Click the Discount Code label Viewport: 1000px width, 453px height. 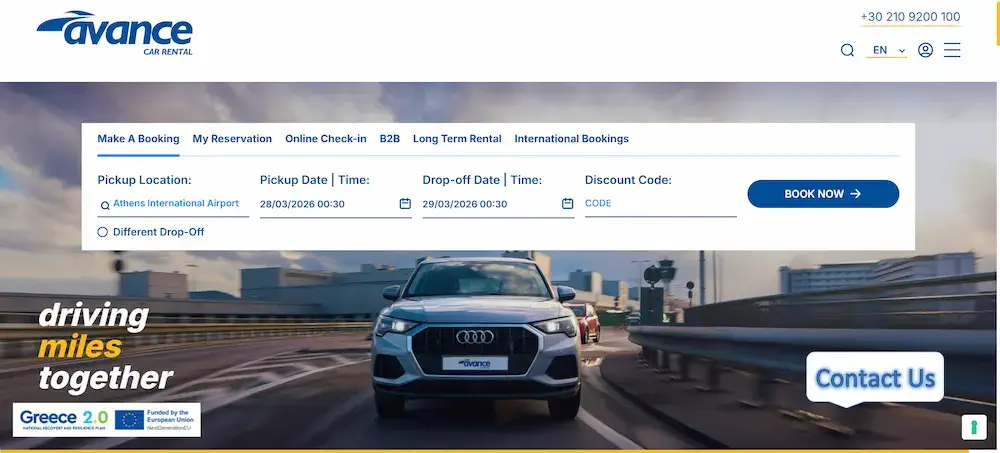pos(628,180)
